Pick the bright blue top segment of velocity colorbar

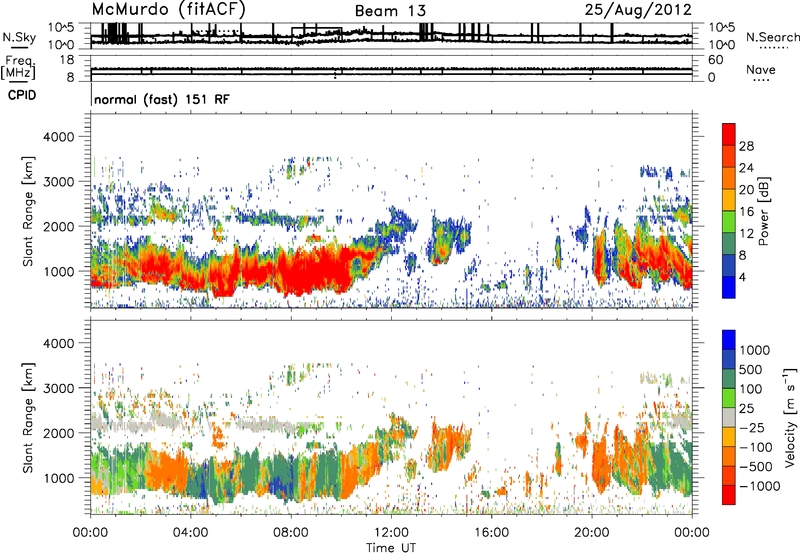point(729,340)
